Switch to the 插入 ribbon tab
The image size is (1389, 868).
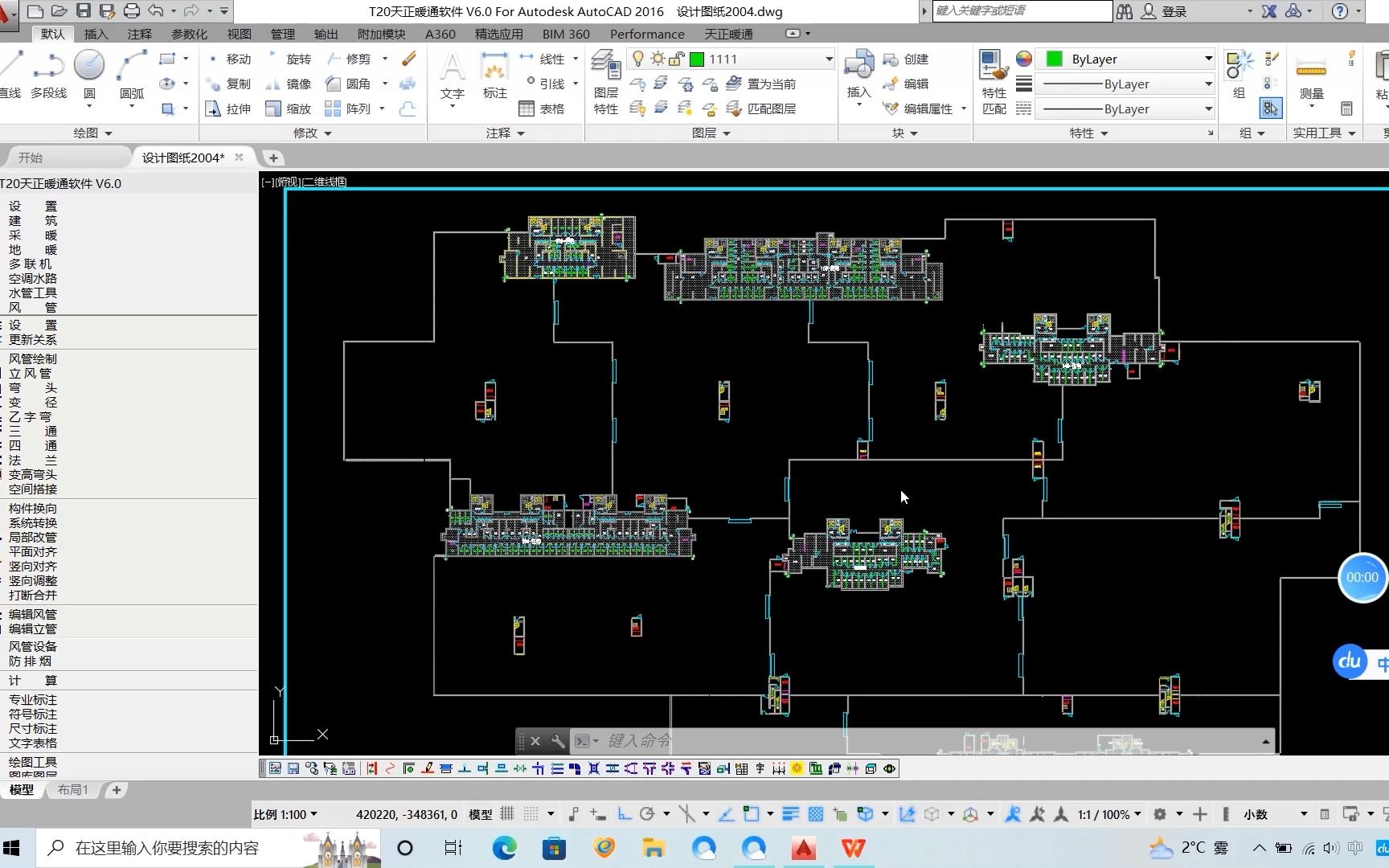[96, 34]
